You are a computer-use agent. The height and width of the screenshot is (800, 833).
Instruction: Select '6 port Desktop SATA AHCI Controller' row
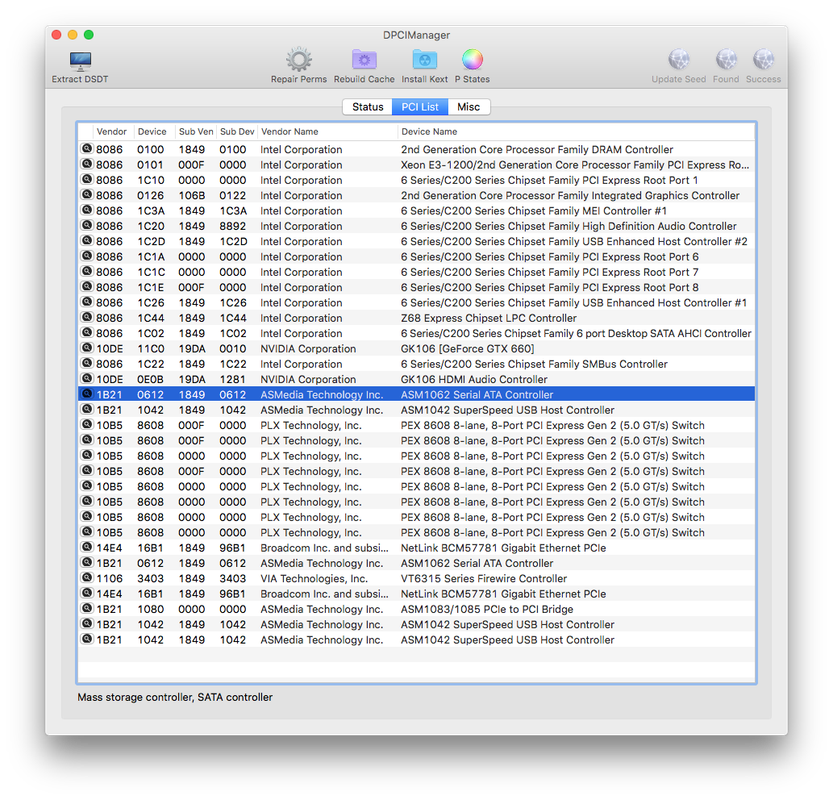click(416, 333)
